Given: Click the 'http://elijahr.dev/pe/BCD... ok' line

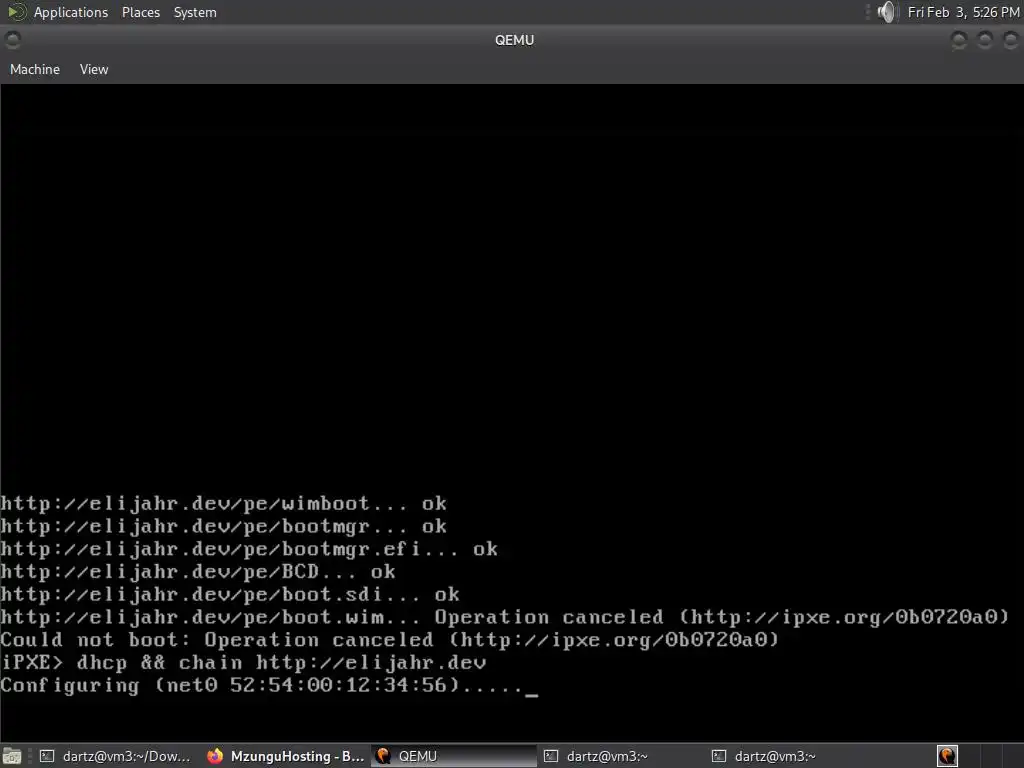Looking at the screenshot, I should 198,572.
